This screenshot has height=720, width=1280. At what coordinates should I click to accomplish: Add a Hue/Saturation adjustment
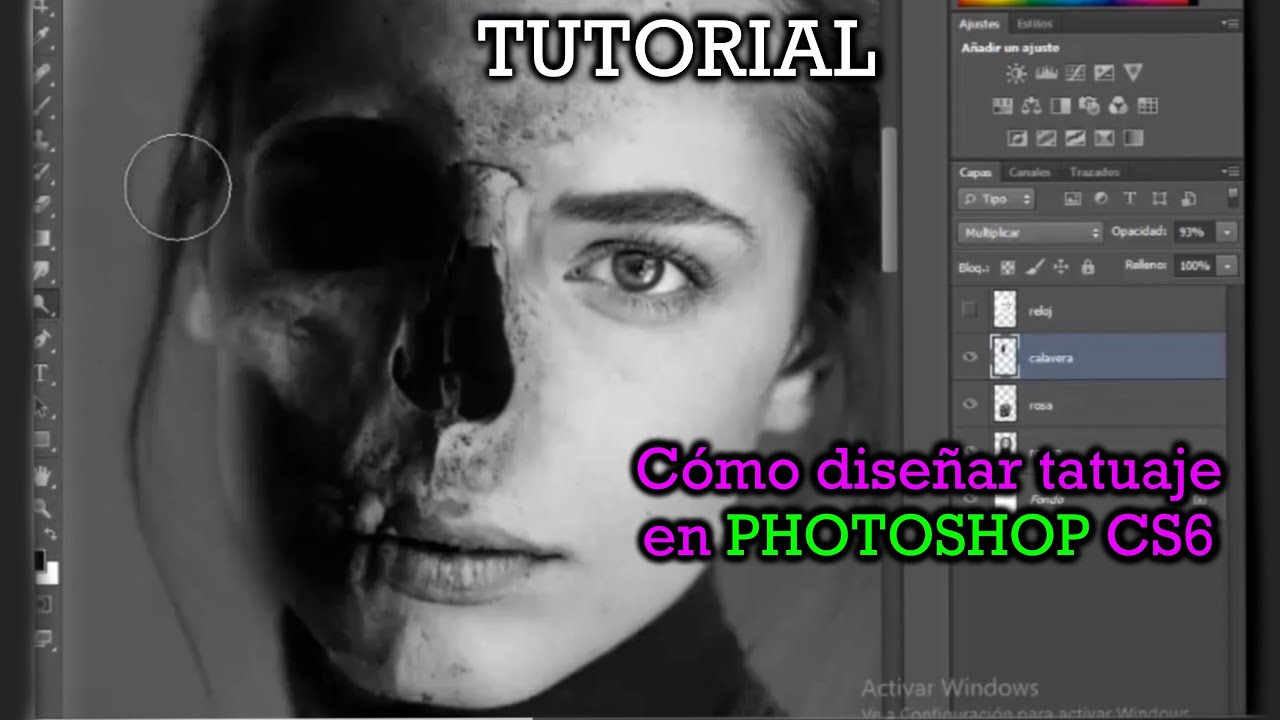[x=1003, y=105]
